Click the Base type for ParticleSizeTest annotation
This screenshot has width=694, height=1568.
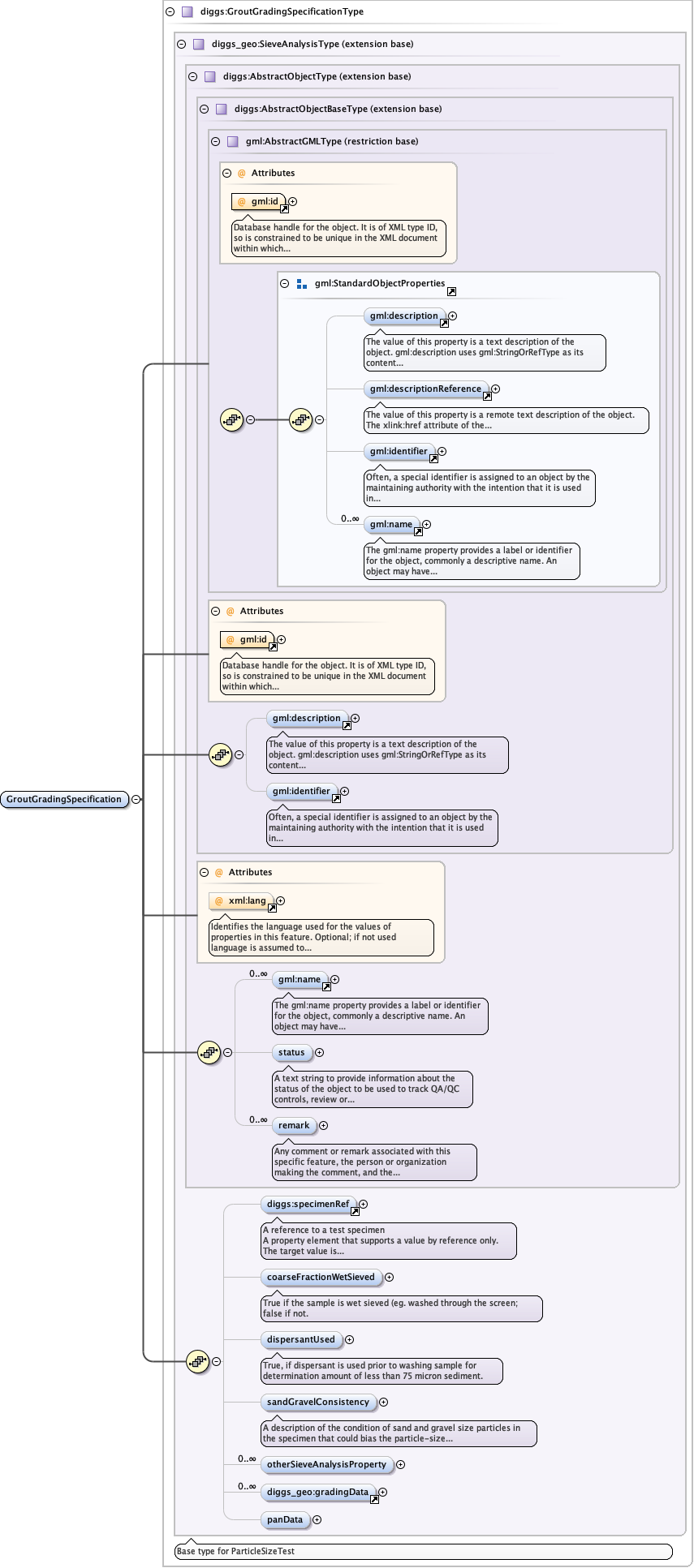click(x=235, y=1551)
